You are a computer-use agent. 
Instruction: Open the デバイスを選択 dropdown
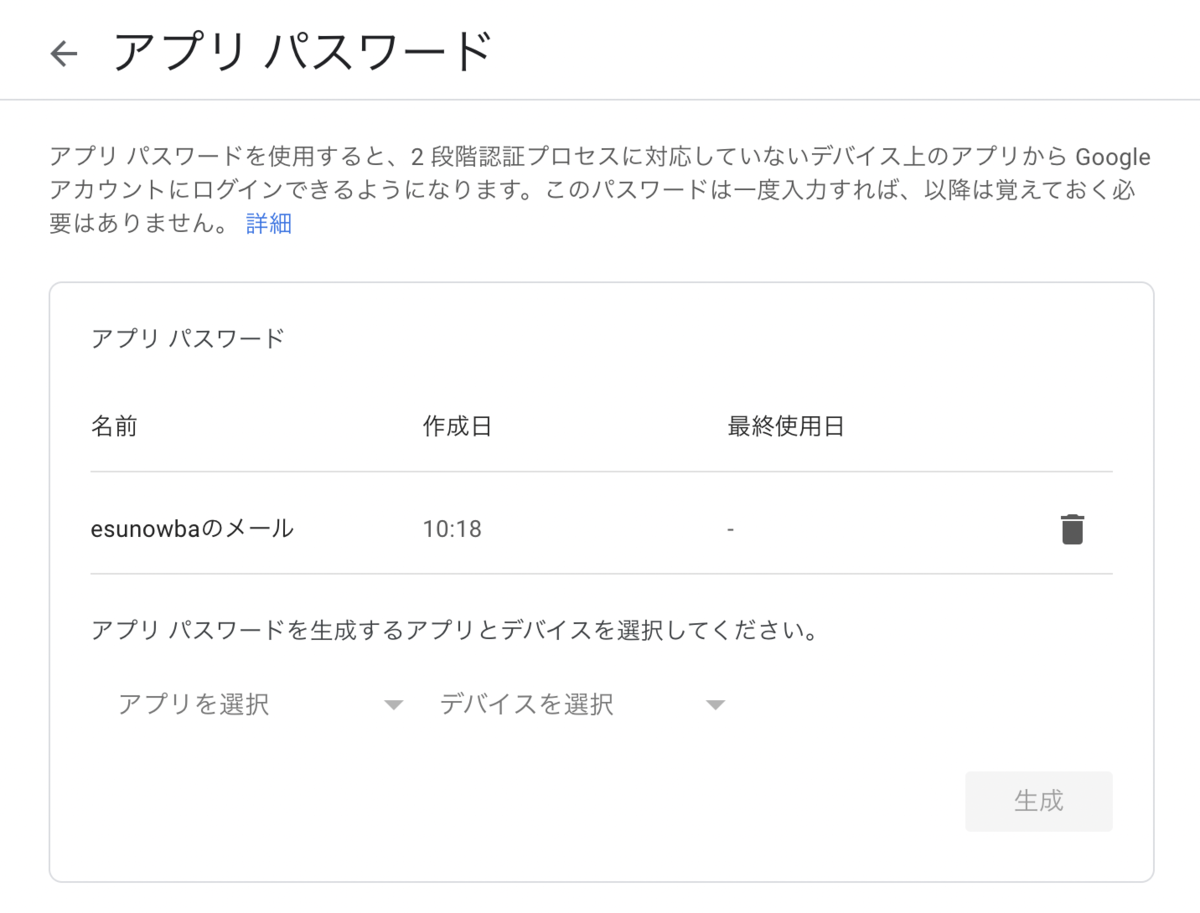pos(581,705)
